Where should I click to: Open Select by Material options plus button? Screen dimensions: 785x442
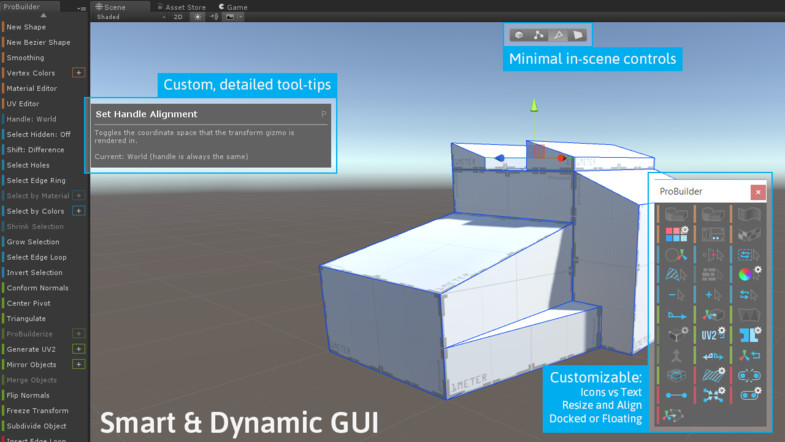click(79, 195)
